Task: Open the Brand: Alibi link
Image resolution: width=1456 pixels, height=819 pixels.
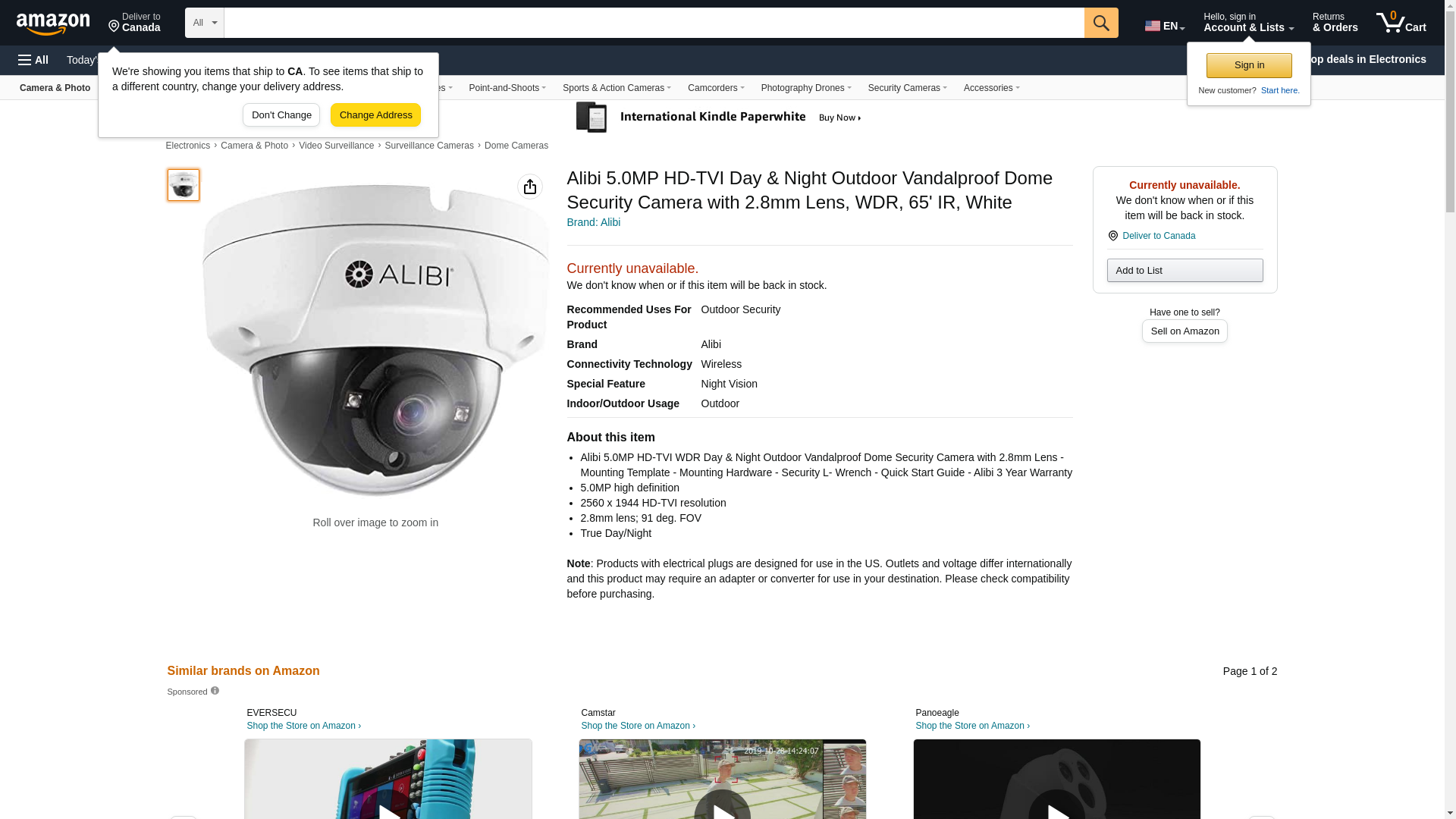Action: tap(593, 222)
